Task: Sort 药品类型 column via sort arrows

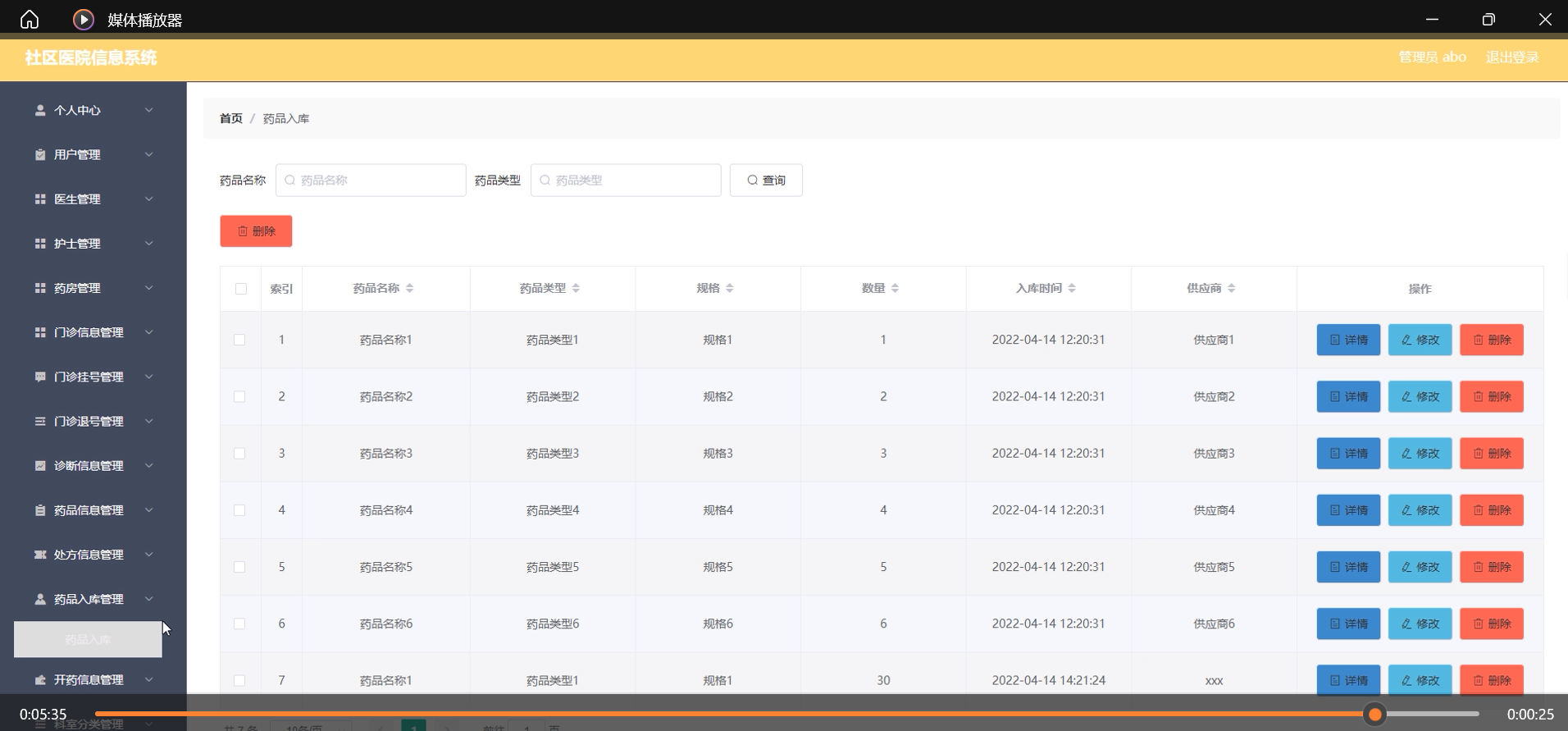Action: point(576,288)
